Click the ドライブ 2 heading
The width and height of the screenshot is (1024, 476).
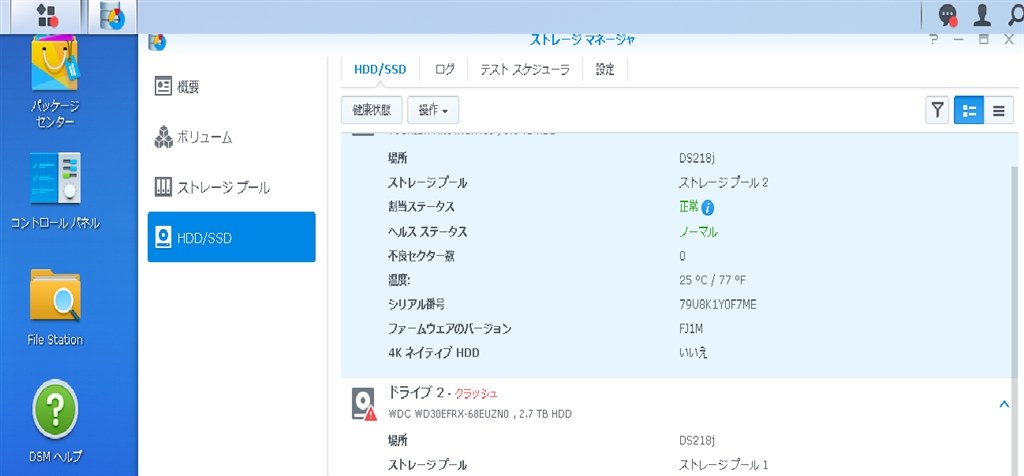tap(417, 393)
